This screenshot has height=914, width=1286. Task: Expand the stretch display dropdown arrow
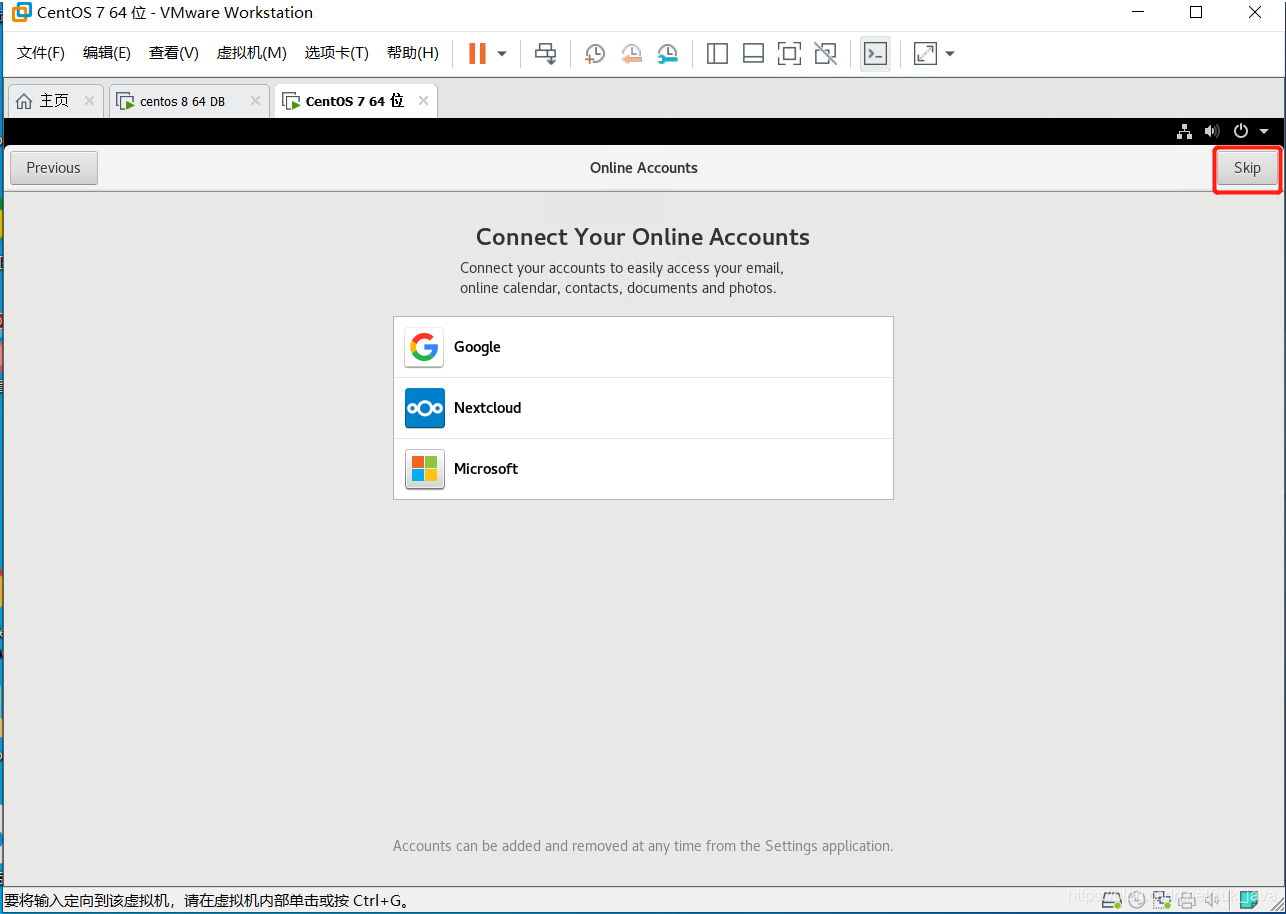pos(949,53)
